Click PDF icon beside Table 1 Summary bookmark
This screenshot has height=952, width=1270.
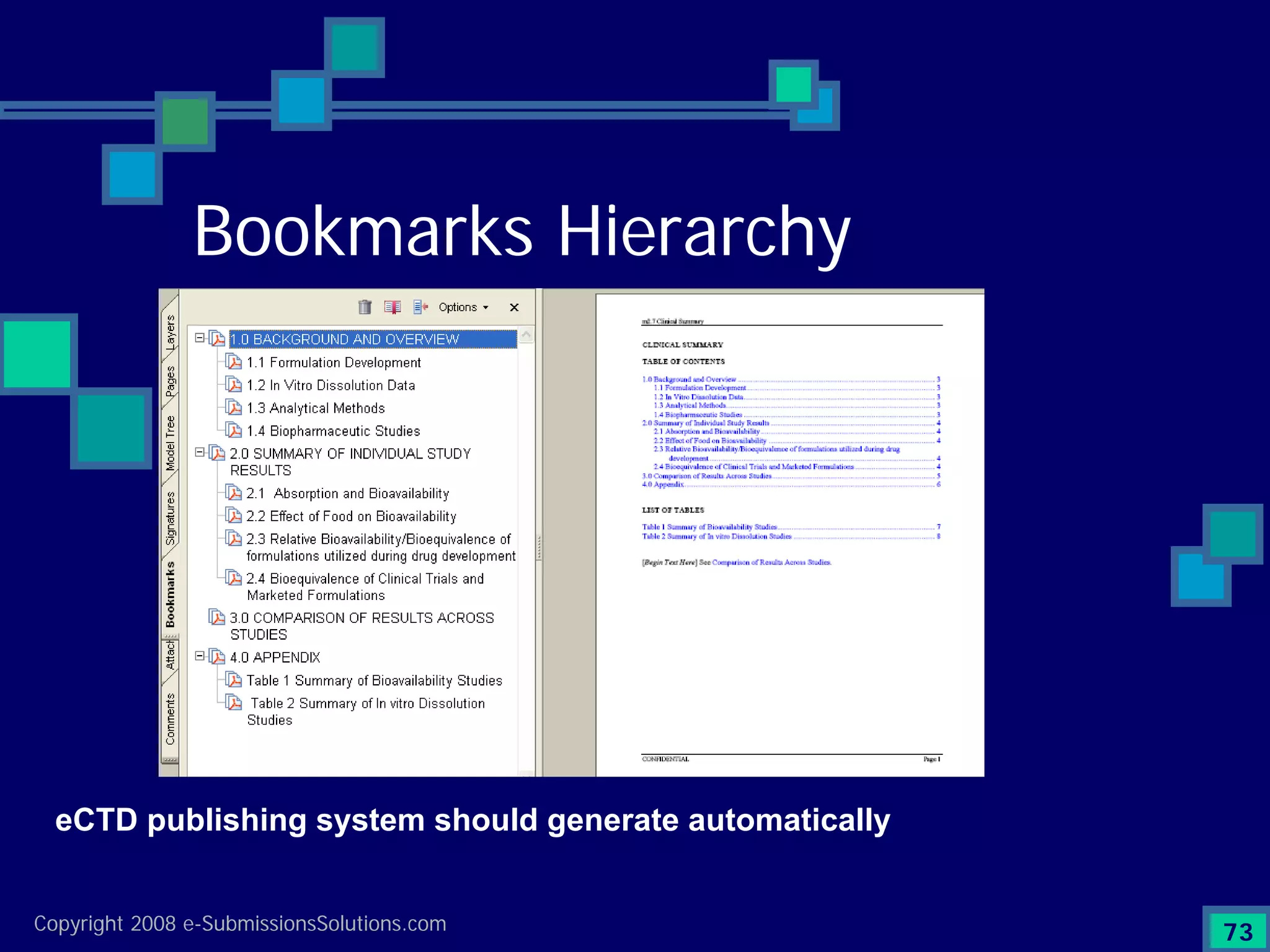(x=234, y=680)
